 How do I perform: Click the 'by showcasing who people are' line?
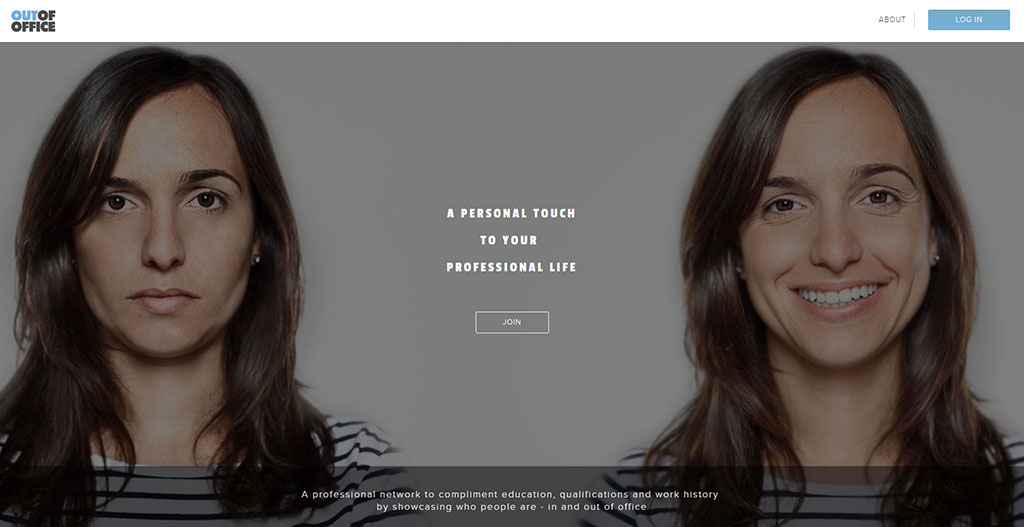[511, 507]
